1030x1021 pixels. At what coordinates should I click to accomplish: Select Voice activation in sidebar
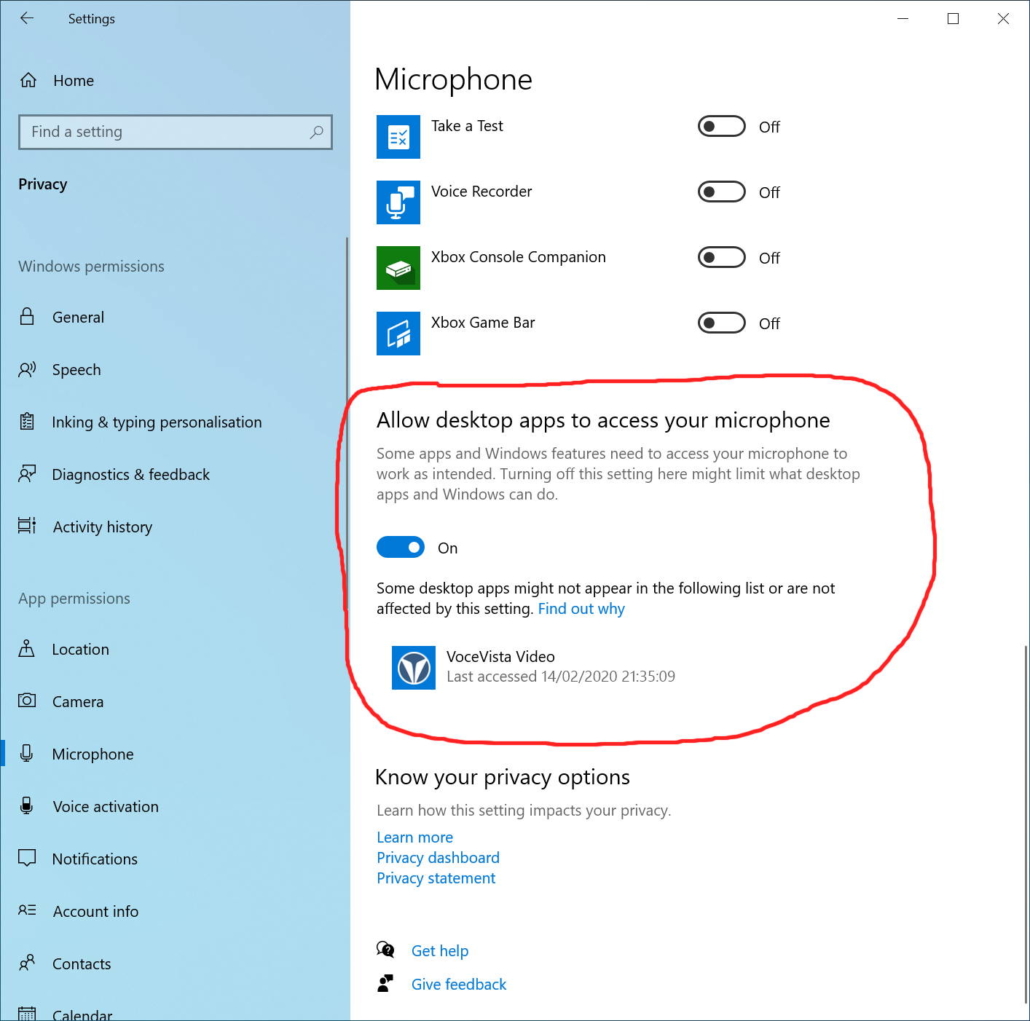[105, 807]
